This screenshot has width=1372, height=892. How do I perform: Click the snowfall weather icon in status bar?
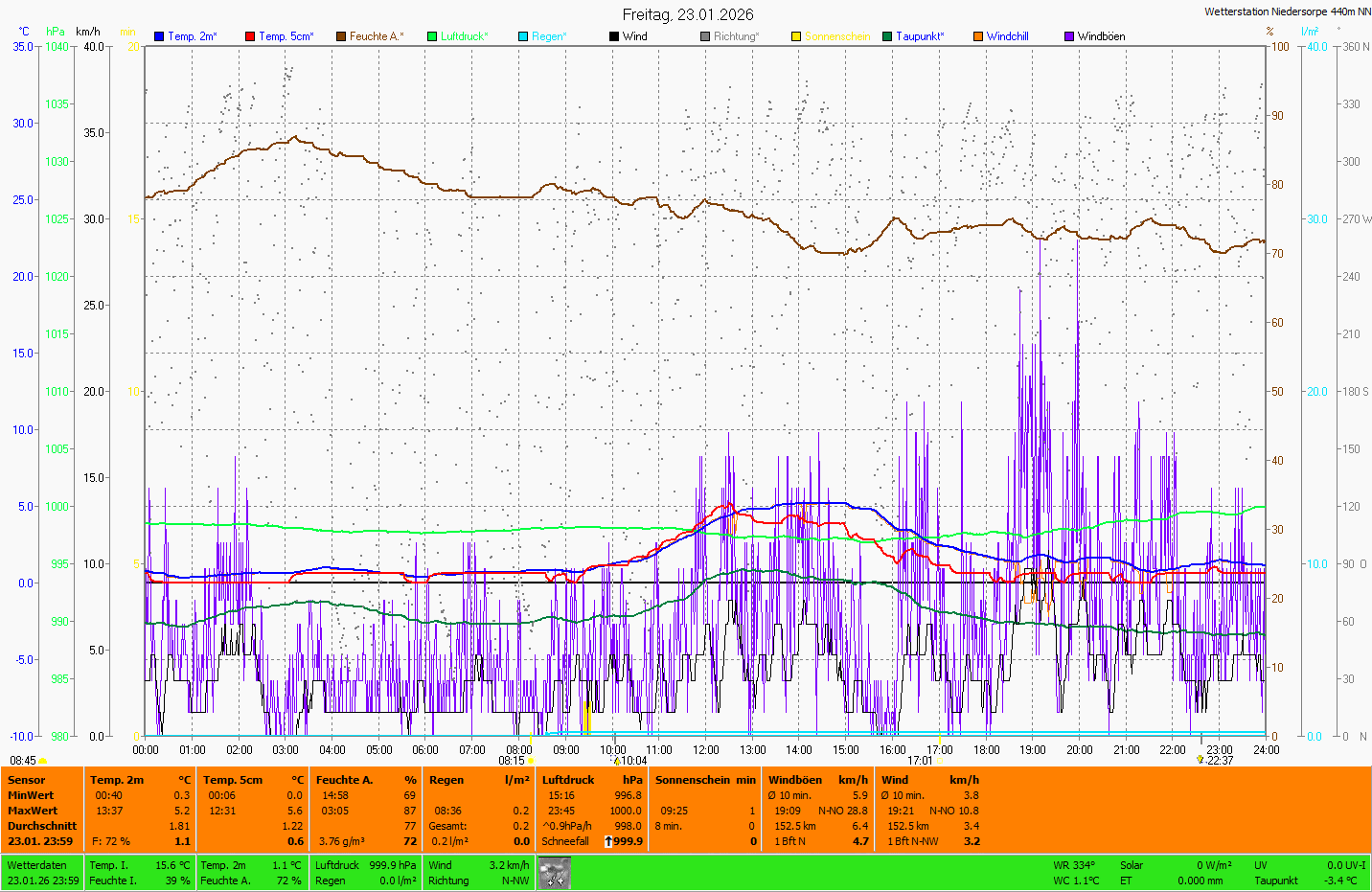click(555, 873)
